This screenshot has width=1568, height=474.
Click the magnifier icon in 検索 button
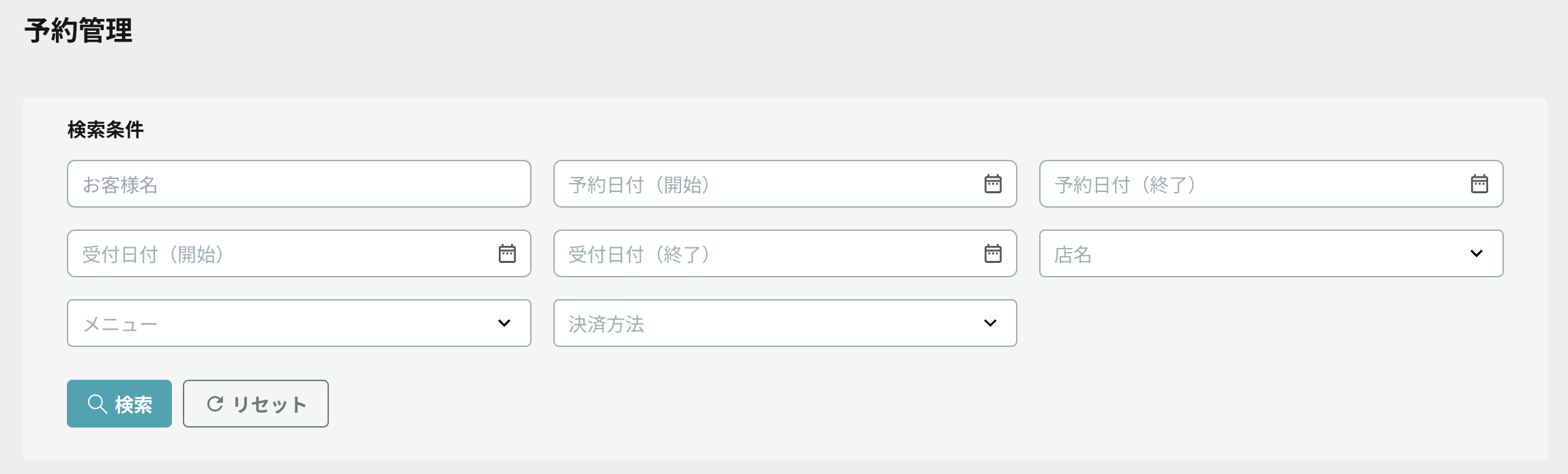point(98,404)
